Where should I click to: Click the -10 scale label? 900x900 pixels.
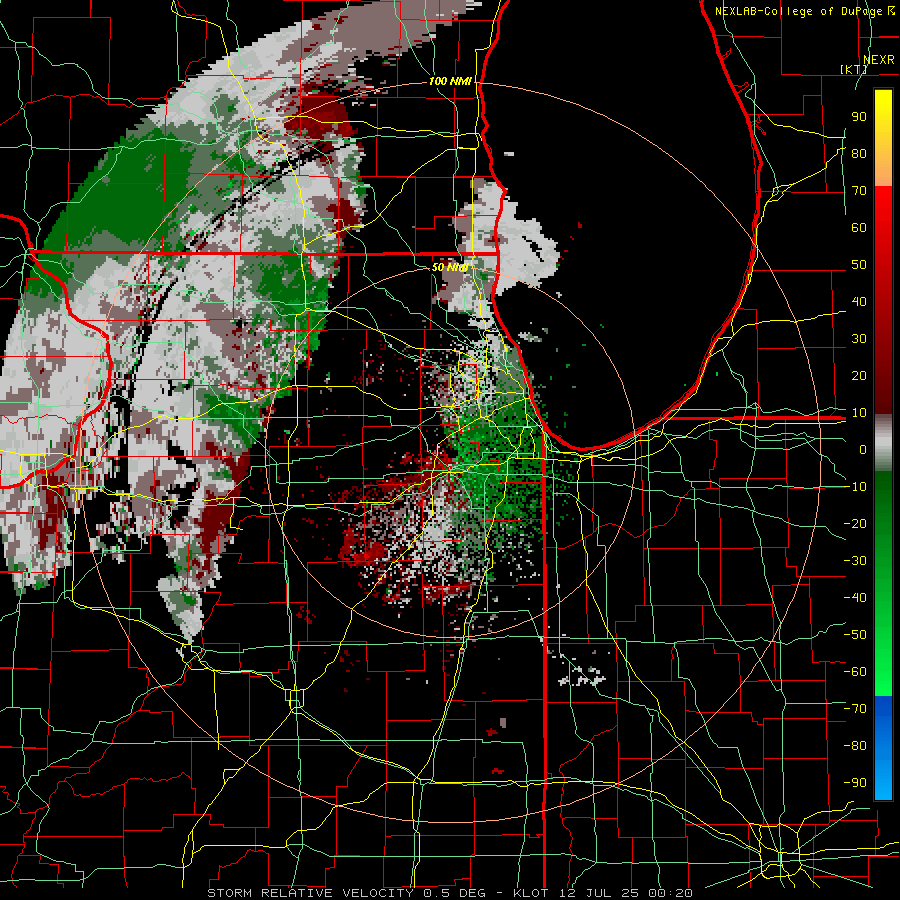855,487
